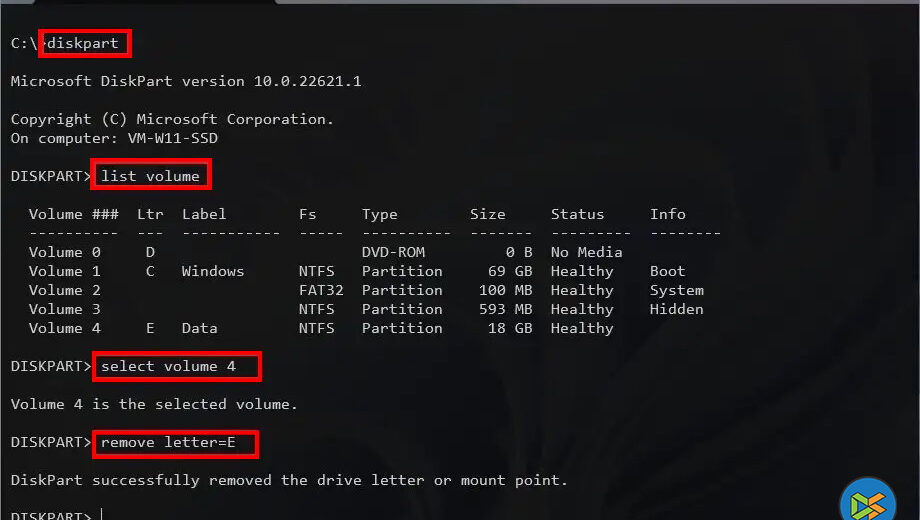The height and width of the screenshot is (520, 920).
Task: Click the Info column header
Action: [667, 214]
